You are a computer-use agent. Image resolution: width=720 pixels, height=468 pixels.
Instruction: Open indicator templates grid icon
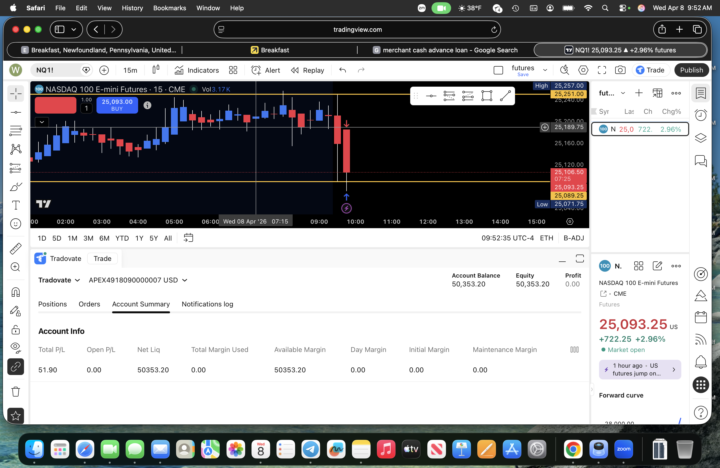point(233,70)
